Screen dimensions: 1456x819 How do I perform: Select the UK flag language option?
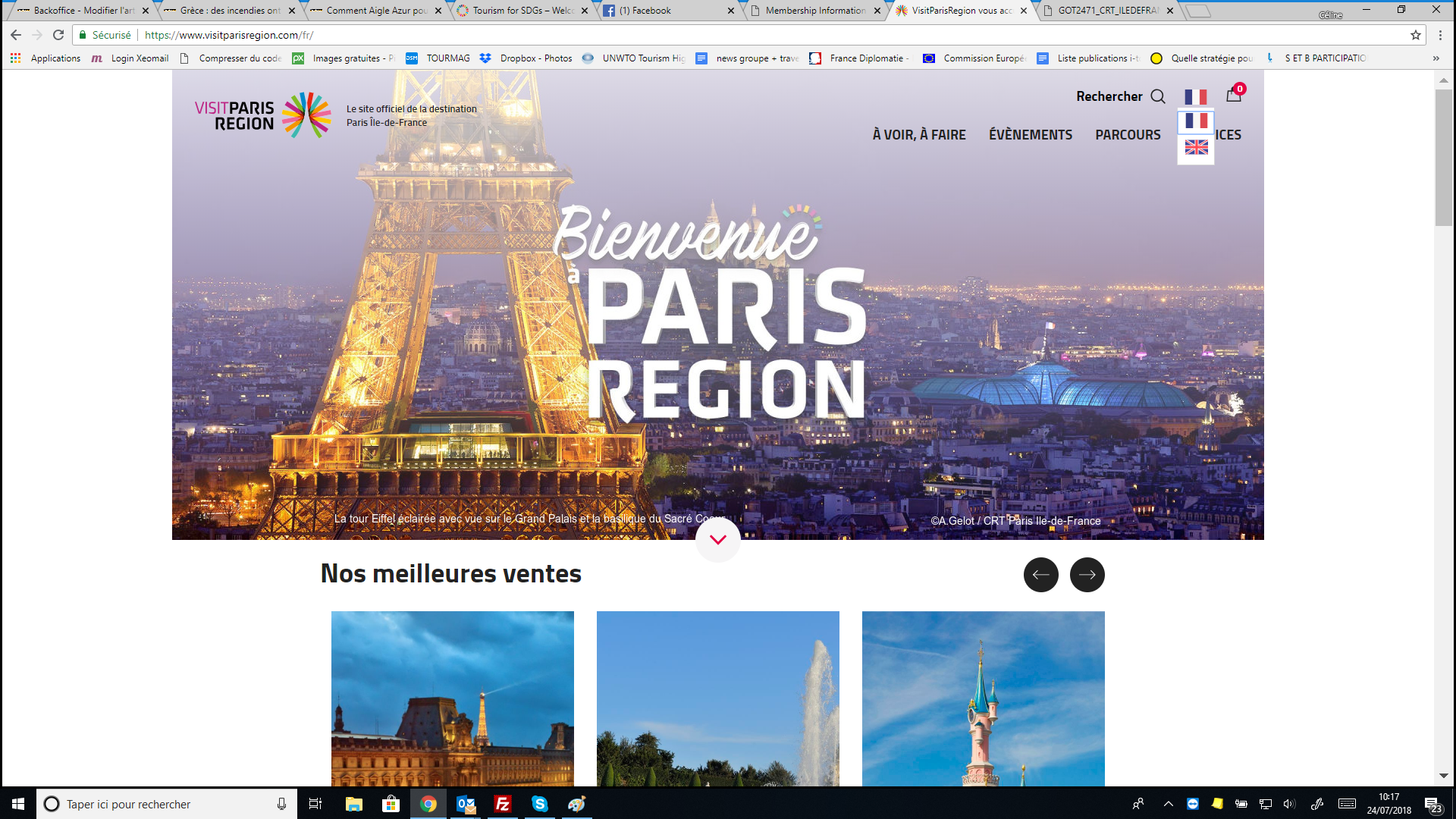point(1196,147)
